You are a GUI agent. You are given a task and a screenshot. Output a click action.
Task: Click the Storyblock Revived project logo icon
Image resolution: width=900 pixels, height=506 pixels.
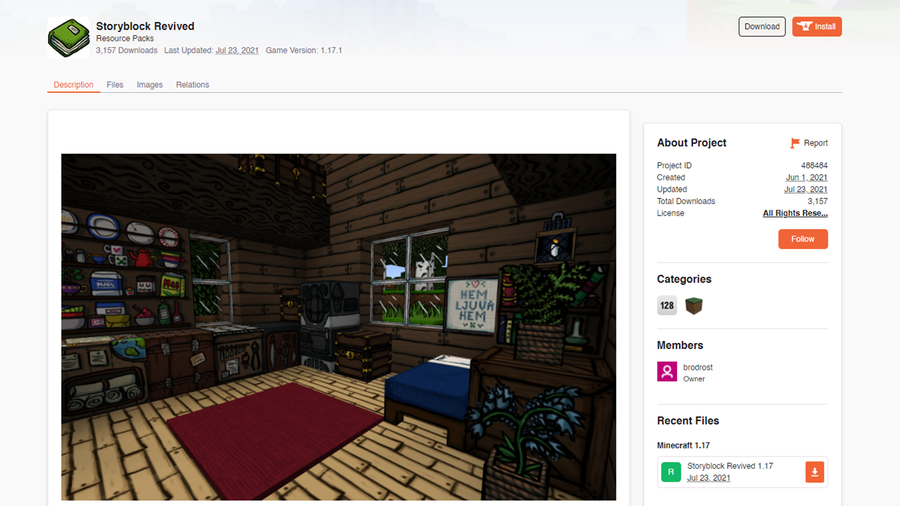[x=68, y=37]
